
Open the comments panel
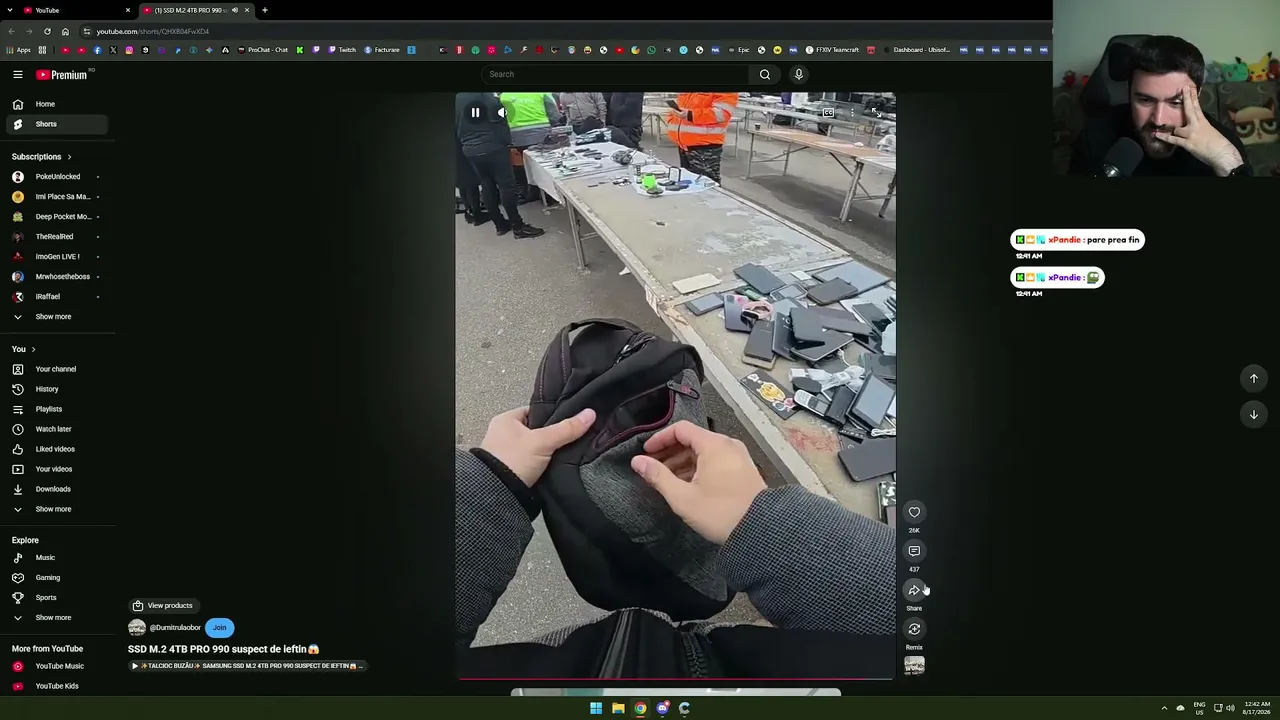click(x=914, y=551)
